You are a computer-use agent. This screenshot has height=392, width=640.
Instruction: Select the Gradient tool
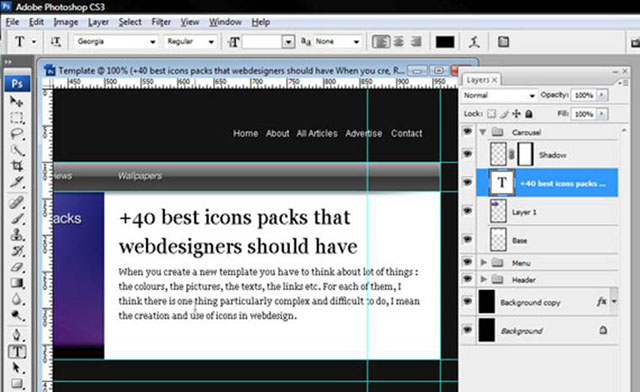[x=16, y=283]
